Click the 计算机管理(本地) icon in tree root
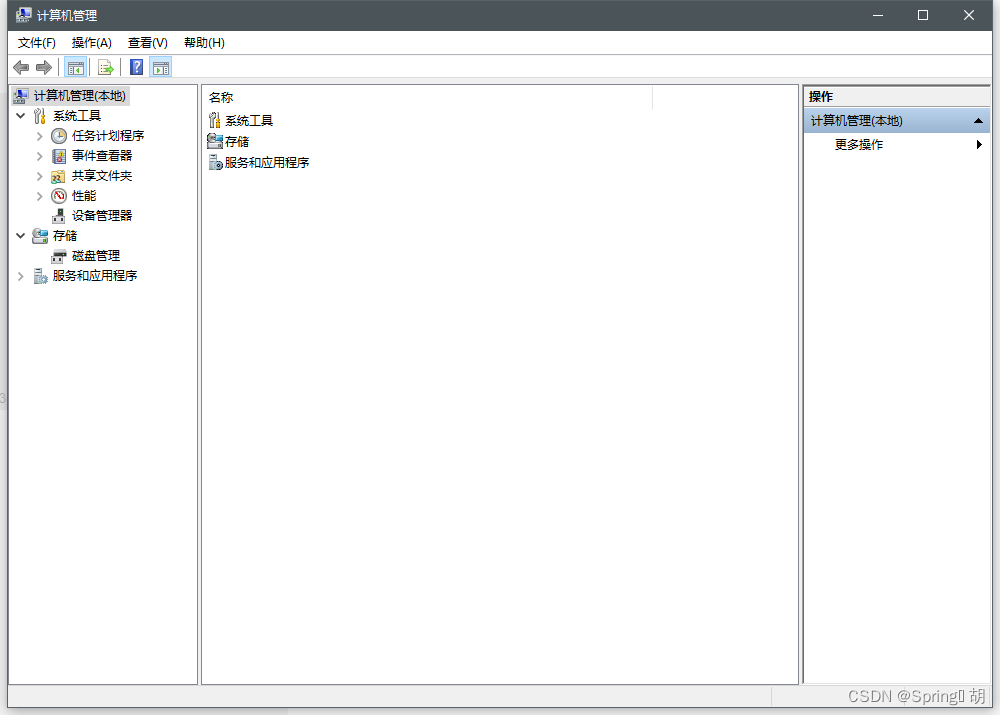This screenshot has width=1000, height=715. tap(21, 96)
